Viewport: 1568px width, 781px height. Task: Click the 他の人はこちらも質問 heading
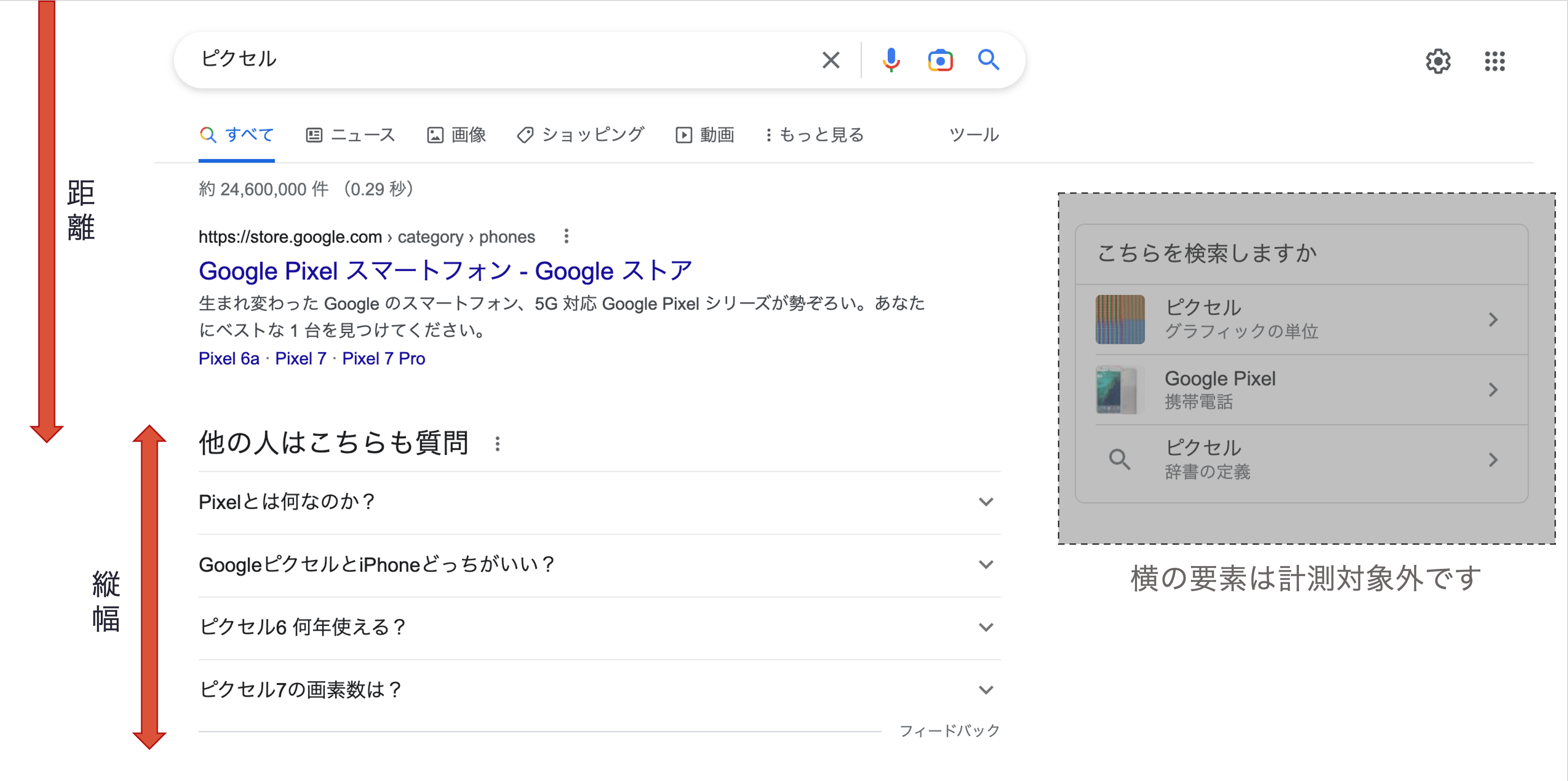[334, 443]
